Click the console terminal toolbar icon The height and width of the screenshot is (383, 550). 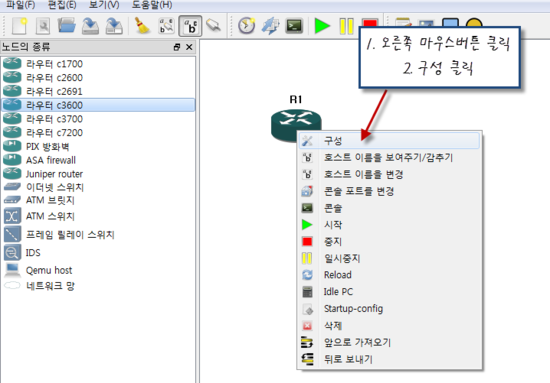pos(294,26)
